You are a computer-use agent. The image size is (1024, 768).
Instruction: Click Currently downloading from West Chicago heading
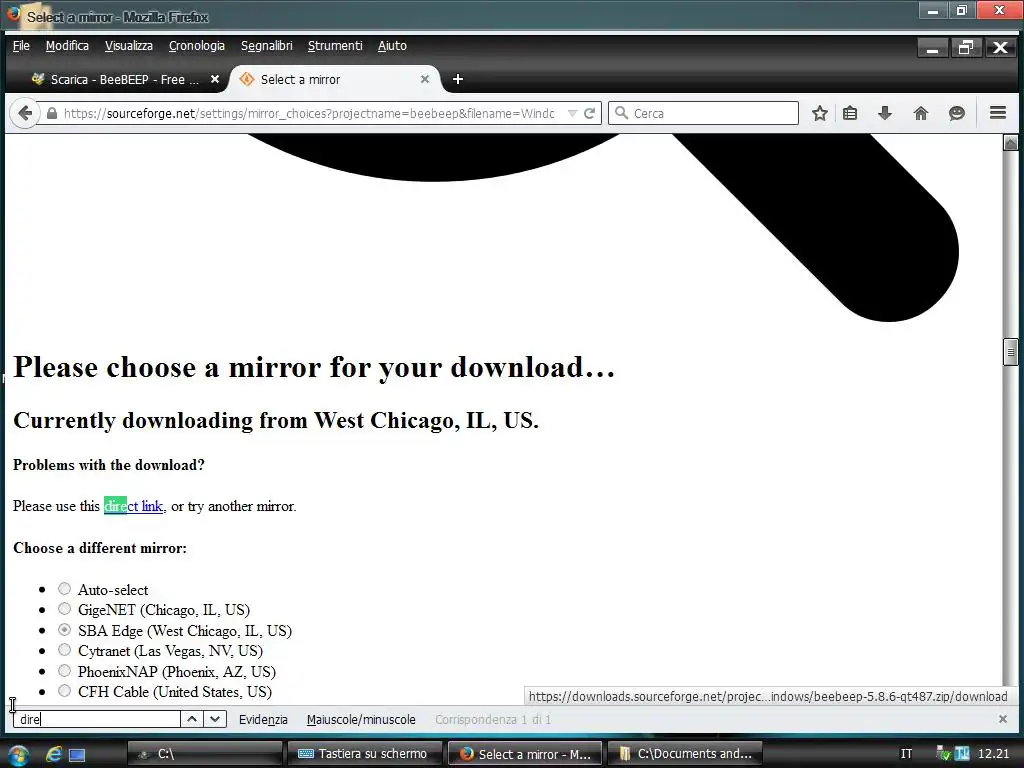click(x=276, y=421)
